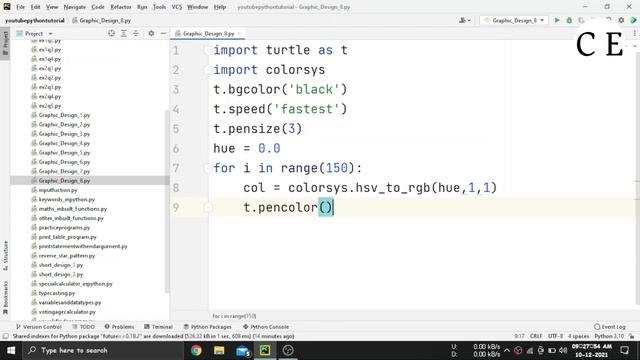
Task: Run Graphic_Design_8 with the green play button
Action: click(x=557, y=20)
